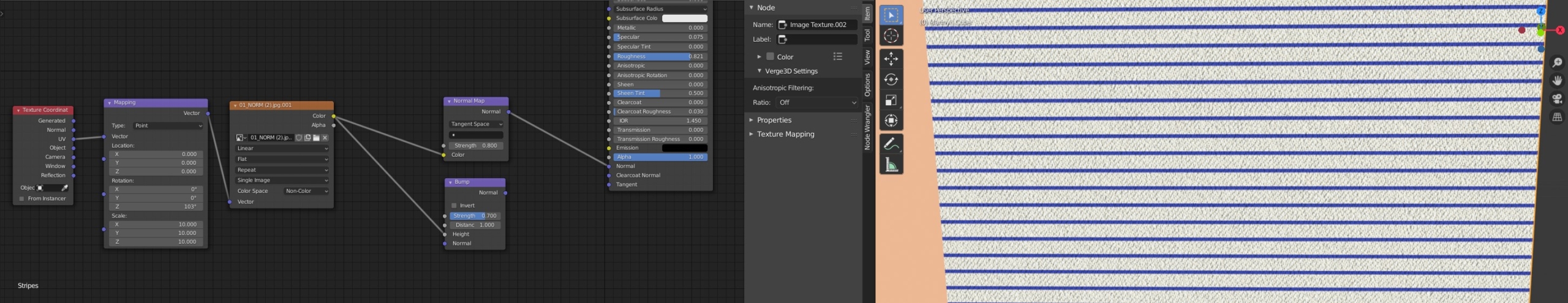Unlink image with the X icon
Image resolution: width=1568 pixels, height=303 pixels.
tap(325, 138)
